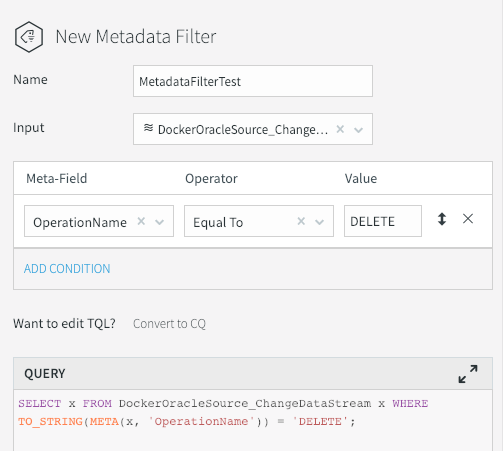Clear the Input stream selection

click(x=340, y=129)
